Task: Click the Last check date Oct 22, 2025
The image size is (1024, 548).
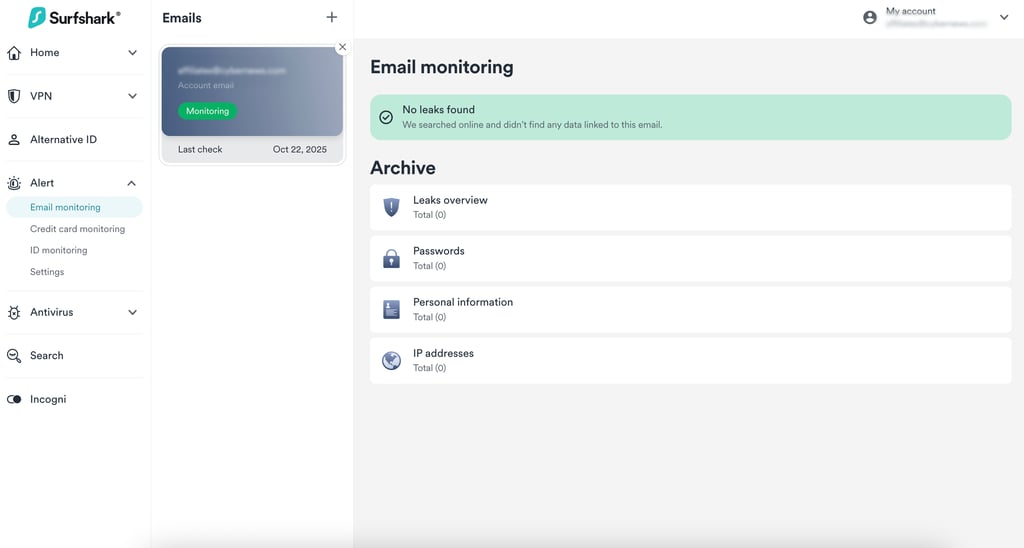Action: pyautogui.click(x=300, y=150)
